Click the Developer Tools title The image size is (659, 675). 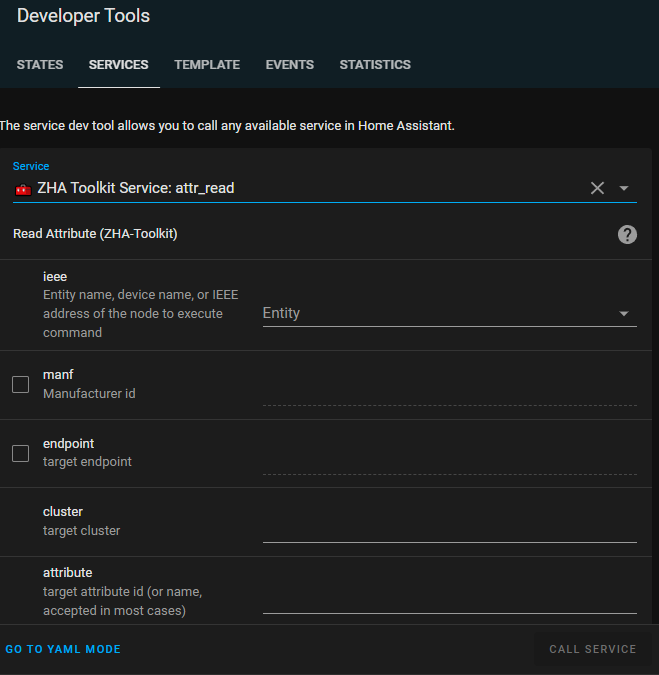(x=84, y=16)
